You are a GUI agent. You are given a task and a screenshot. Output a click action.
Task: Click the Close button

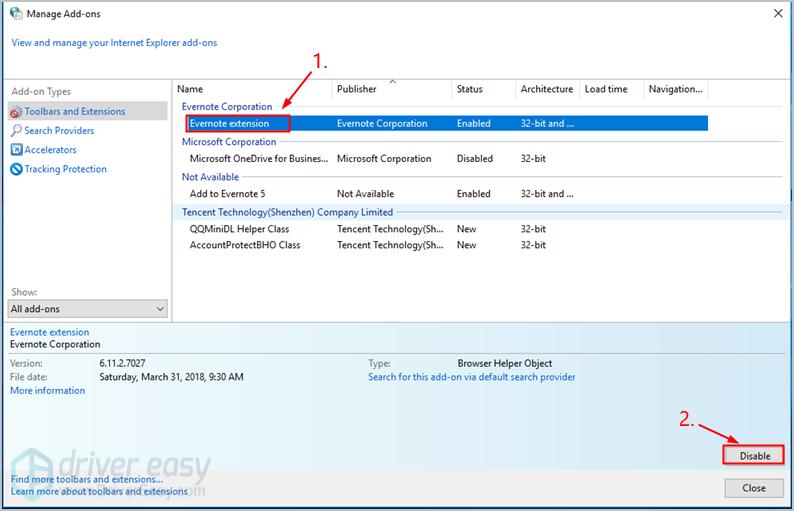[x=753, y=488]
